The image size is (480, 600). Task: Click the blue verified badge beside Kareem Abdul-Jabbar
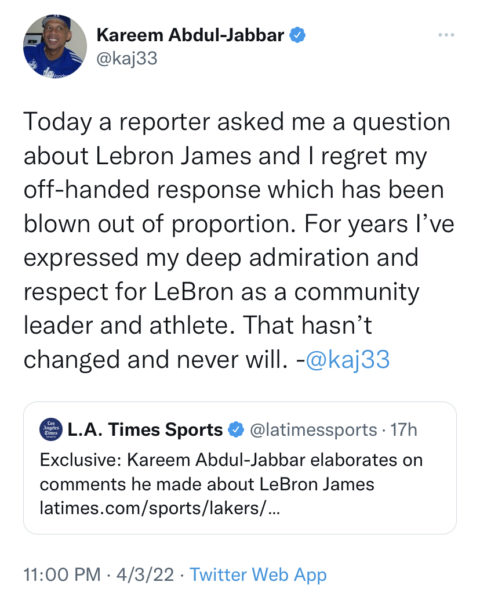click(x=297, y=35)
